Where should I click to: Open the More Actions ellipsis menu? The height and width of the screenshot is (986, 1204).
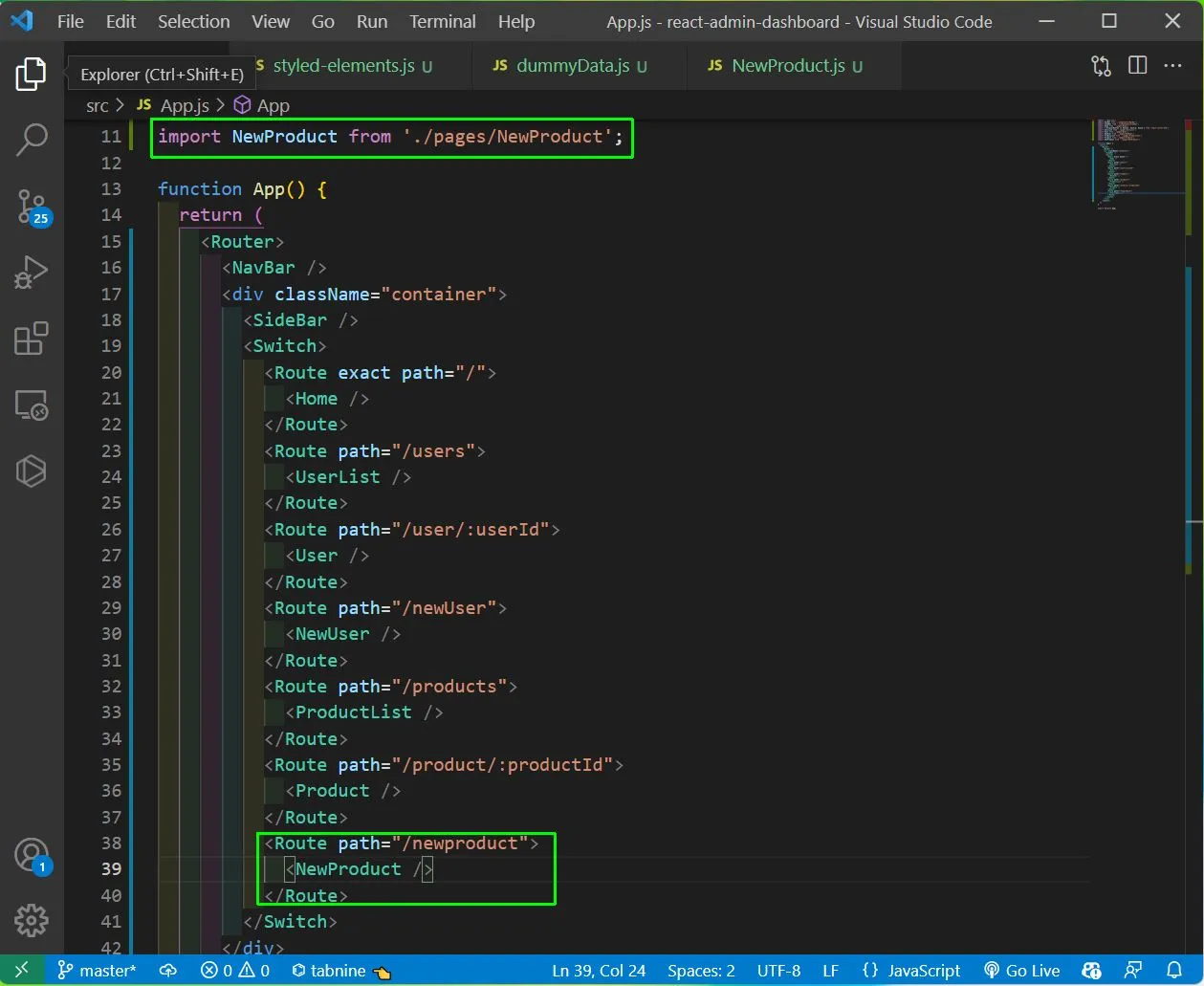tap(1172, 65)
